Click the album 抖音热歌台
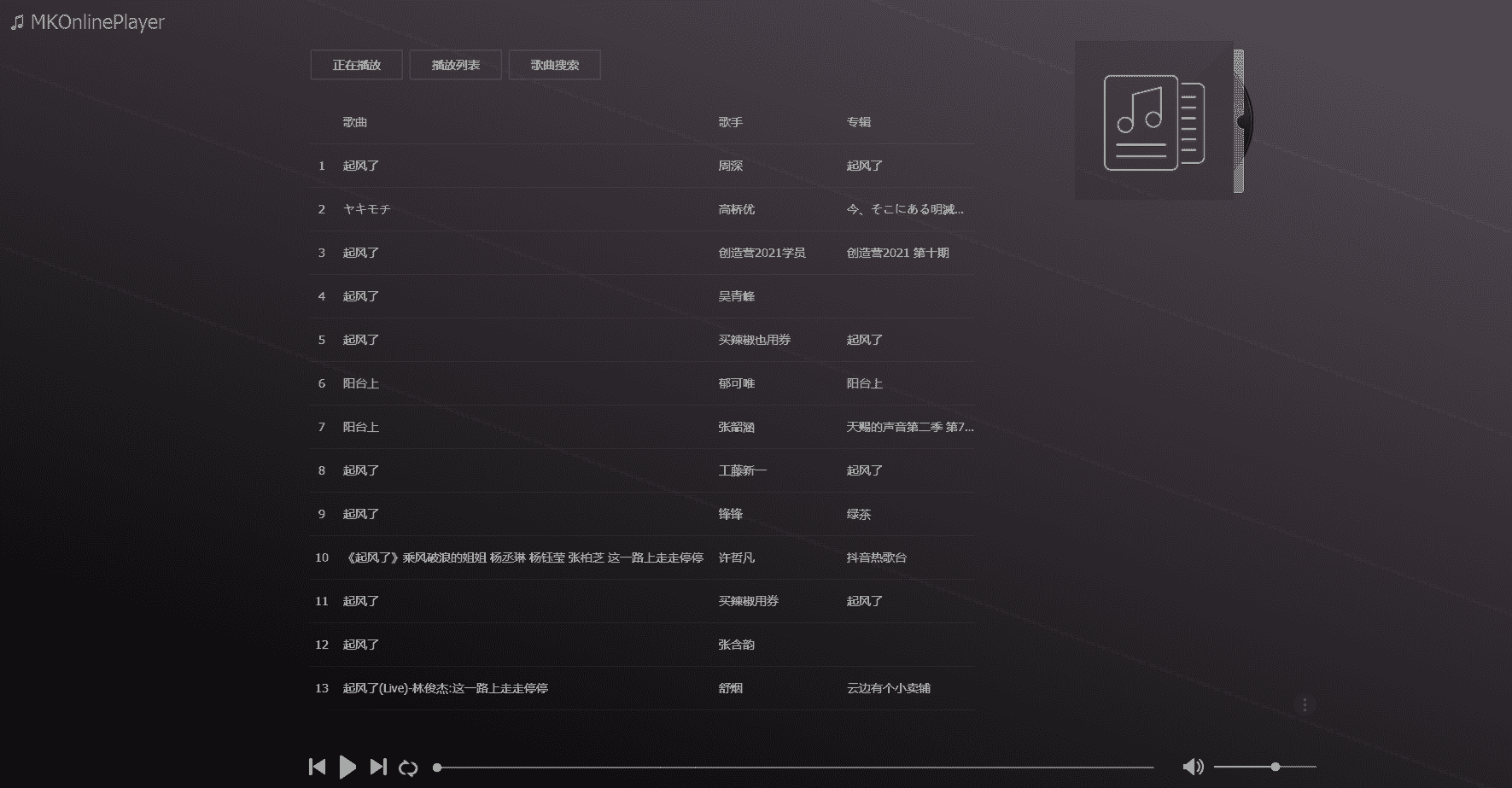Viewport: 1512px width, 788px height. point(877,557)
